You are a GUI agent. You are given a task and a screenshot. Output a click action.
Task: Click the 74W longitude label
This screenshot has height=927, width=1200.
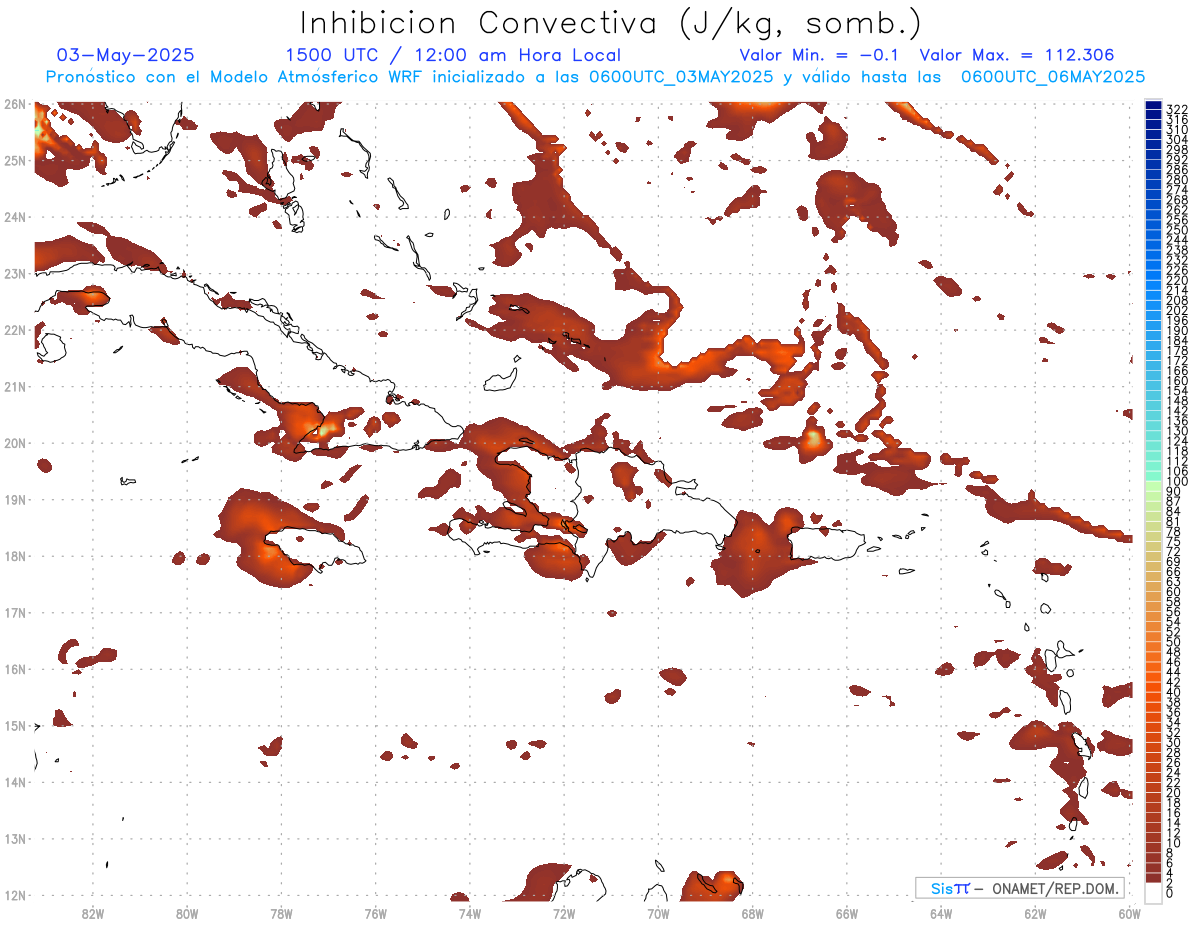tap(470, 913)
